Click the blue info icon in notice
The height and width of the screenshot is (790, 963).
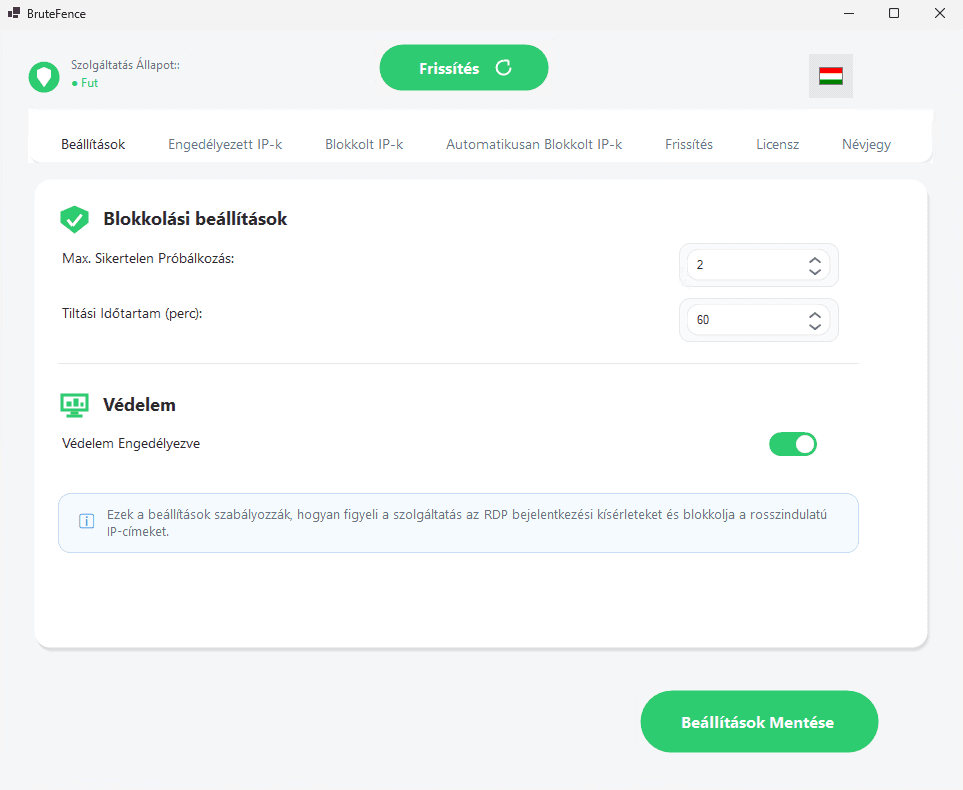pos(87,522)
